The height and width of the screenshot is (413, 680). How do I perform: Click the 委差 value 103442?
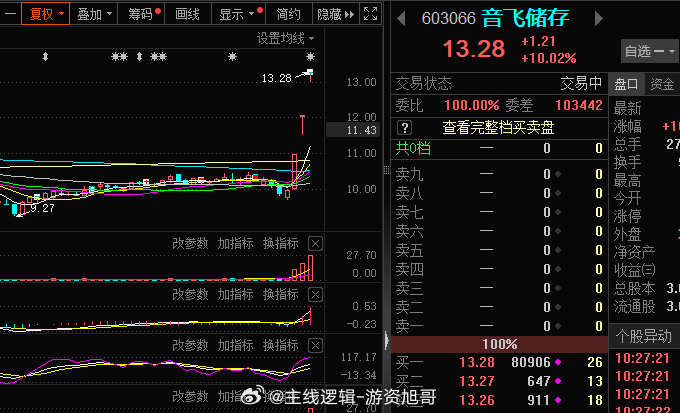[579, 105]
